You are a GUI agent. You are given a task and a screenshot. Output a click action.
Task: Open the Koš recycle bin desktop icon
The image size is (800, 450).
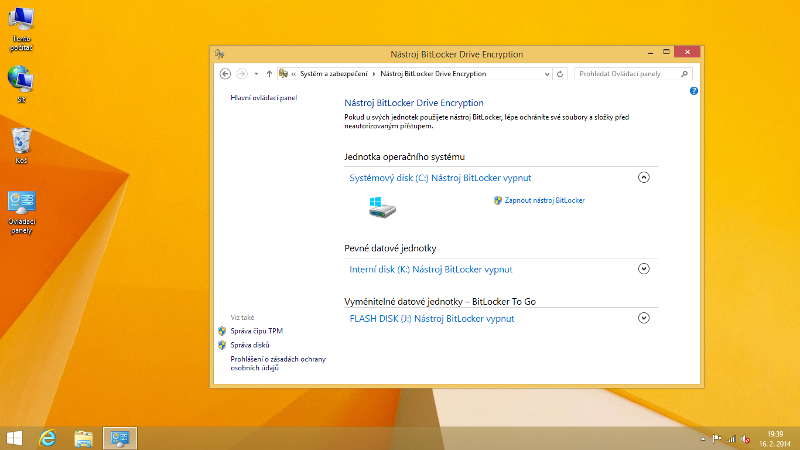click(21, 142)
